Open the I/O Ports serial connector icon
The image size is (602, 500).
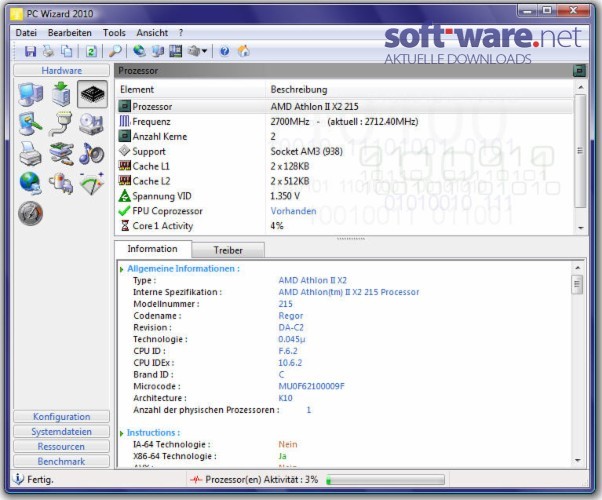(61, 124)
